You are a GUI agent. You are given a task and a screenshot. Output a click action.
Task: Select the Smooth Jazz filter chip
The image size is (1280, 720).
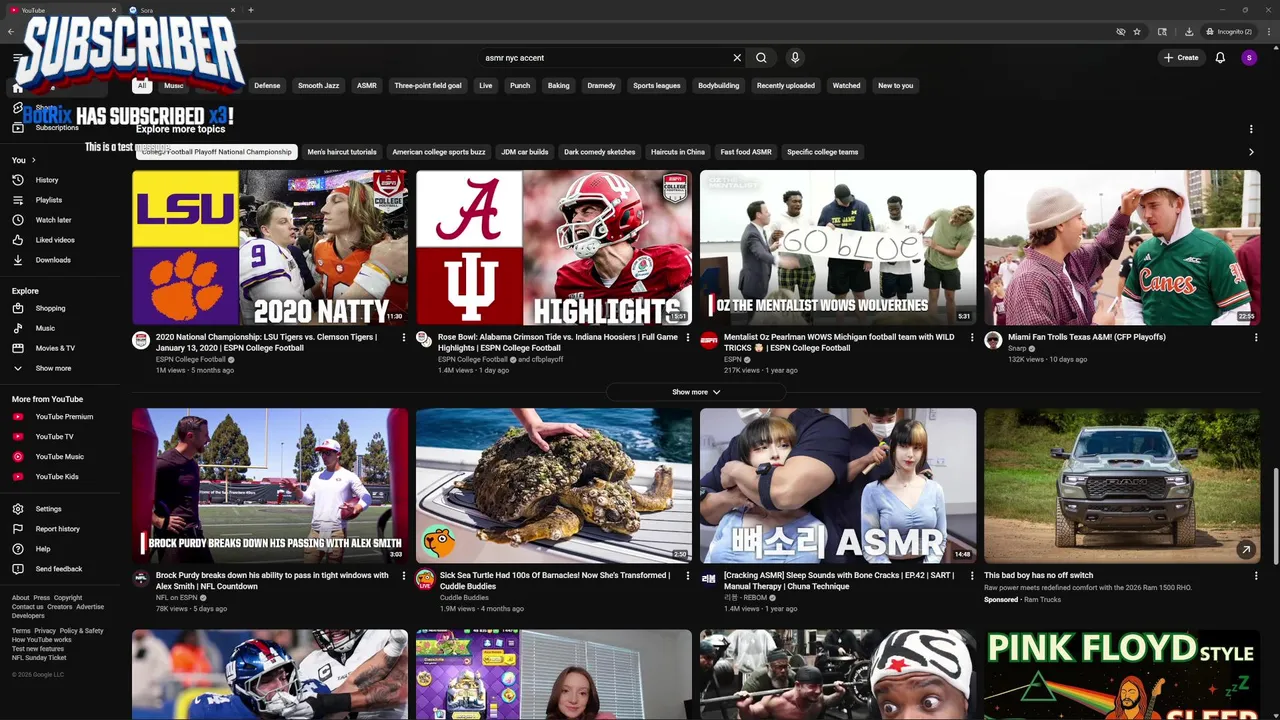coord(318,86)
